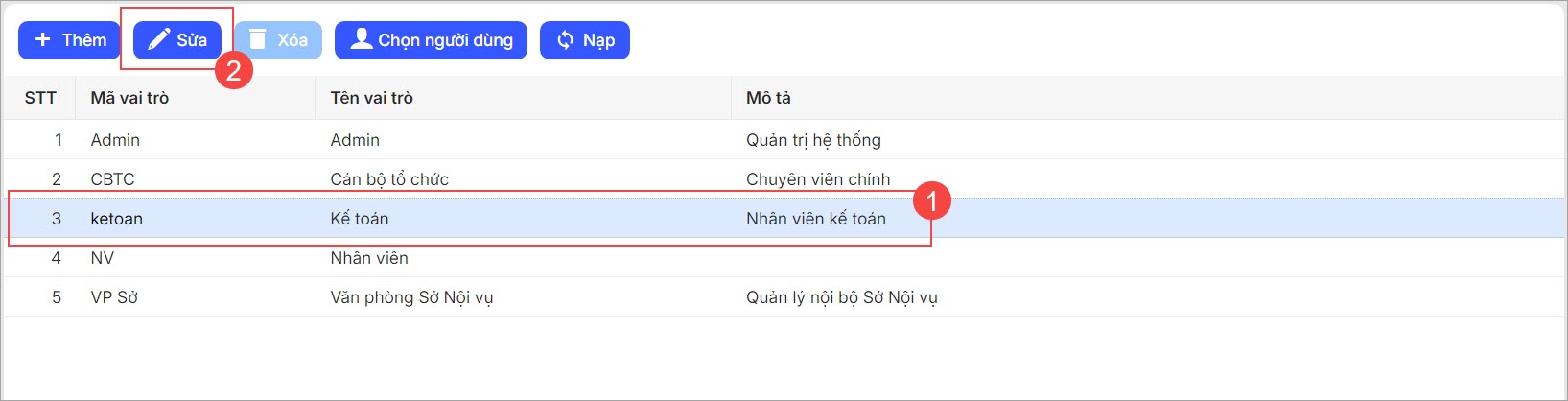This screenshot has width=1568, height=401.
Task: Click the Văn phòng Sở Nội vụ role name
Action: (411, 297)
